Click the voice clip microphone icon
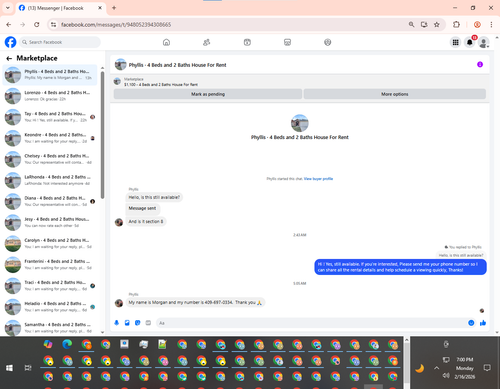Viewport: 500px width, 389px height. click(x=117, y=323)
